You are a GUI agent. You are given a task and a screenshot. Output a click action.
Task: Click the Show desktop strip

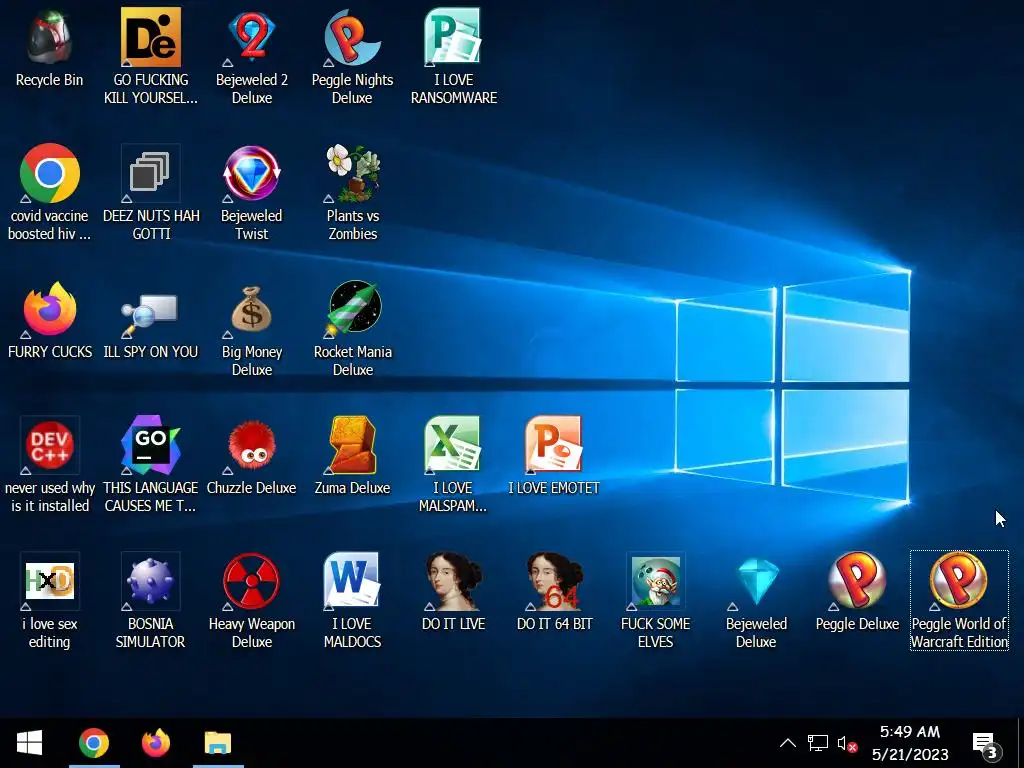tap(1020, 743)
